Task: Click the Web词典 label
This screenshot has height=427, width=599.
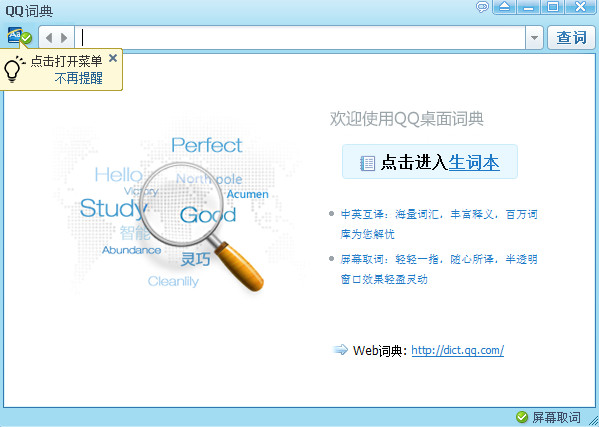Action: (380, 350)
